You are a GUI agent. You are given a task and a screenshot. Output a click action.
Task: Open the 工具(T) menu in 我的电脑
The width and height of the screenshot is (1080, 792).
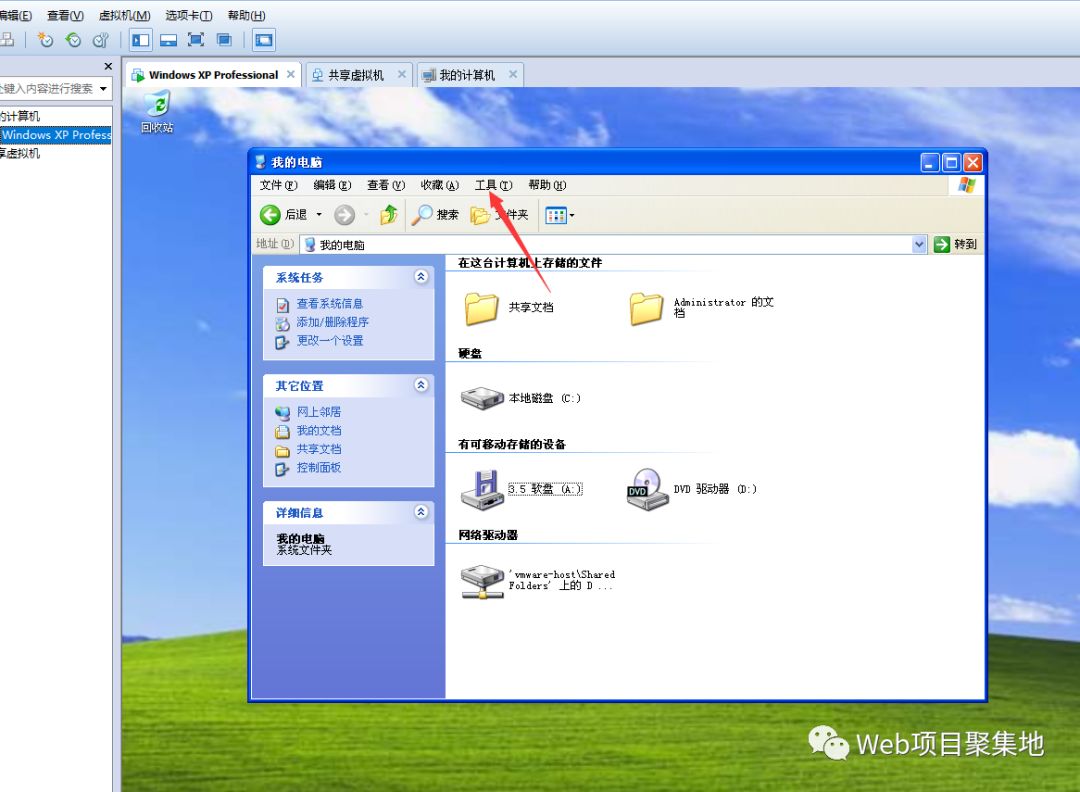click(493, 185)
